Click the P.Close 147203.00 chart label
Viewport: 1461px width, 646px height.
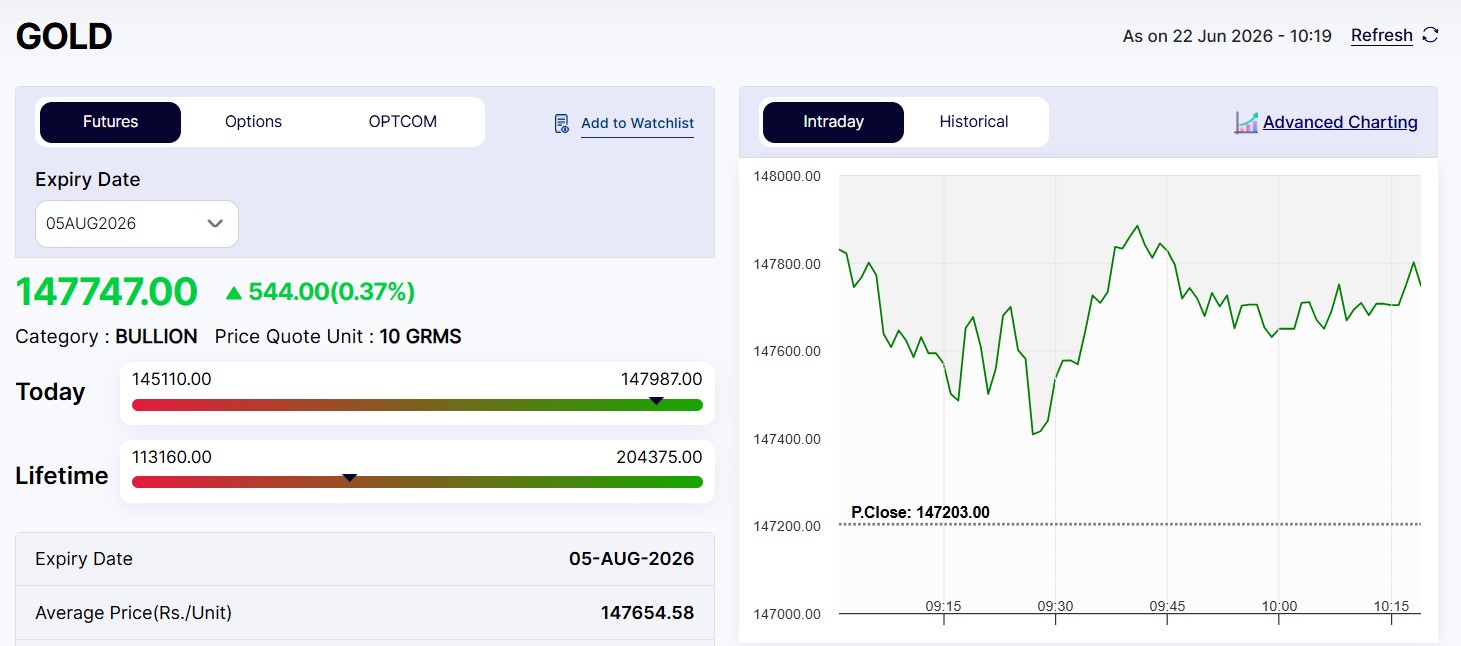(x=920, y=512)
